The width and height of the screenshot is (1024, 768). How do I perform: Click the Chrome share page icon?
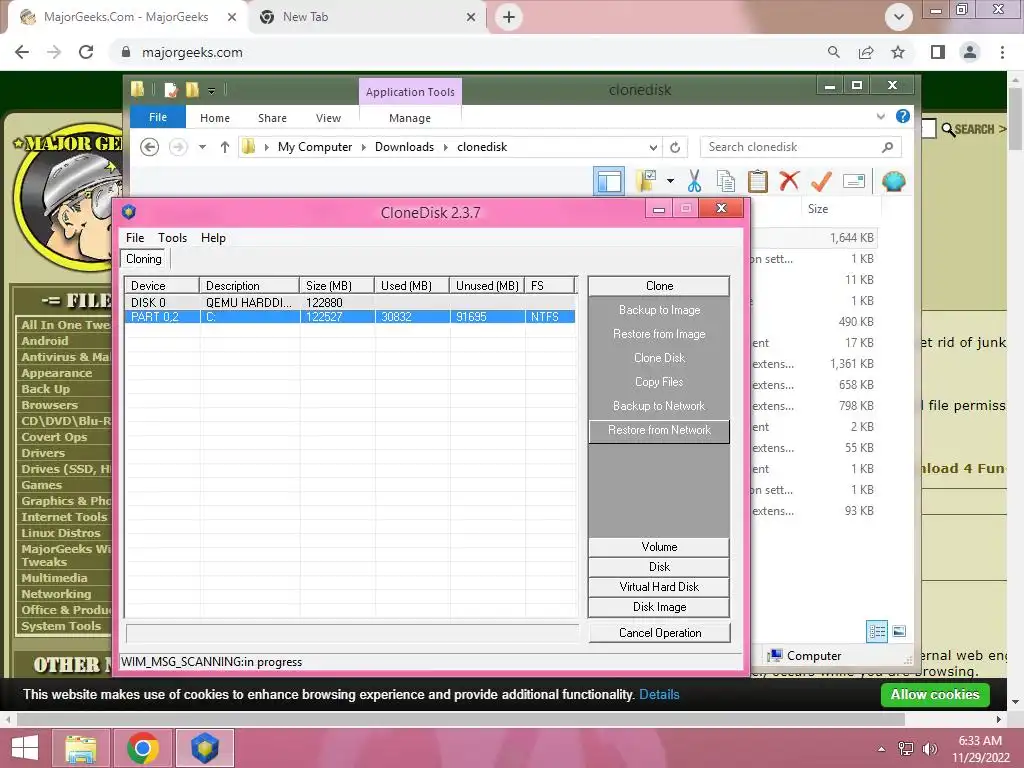pyautogui.click(x=866, y=52)
